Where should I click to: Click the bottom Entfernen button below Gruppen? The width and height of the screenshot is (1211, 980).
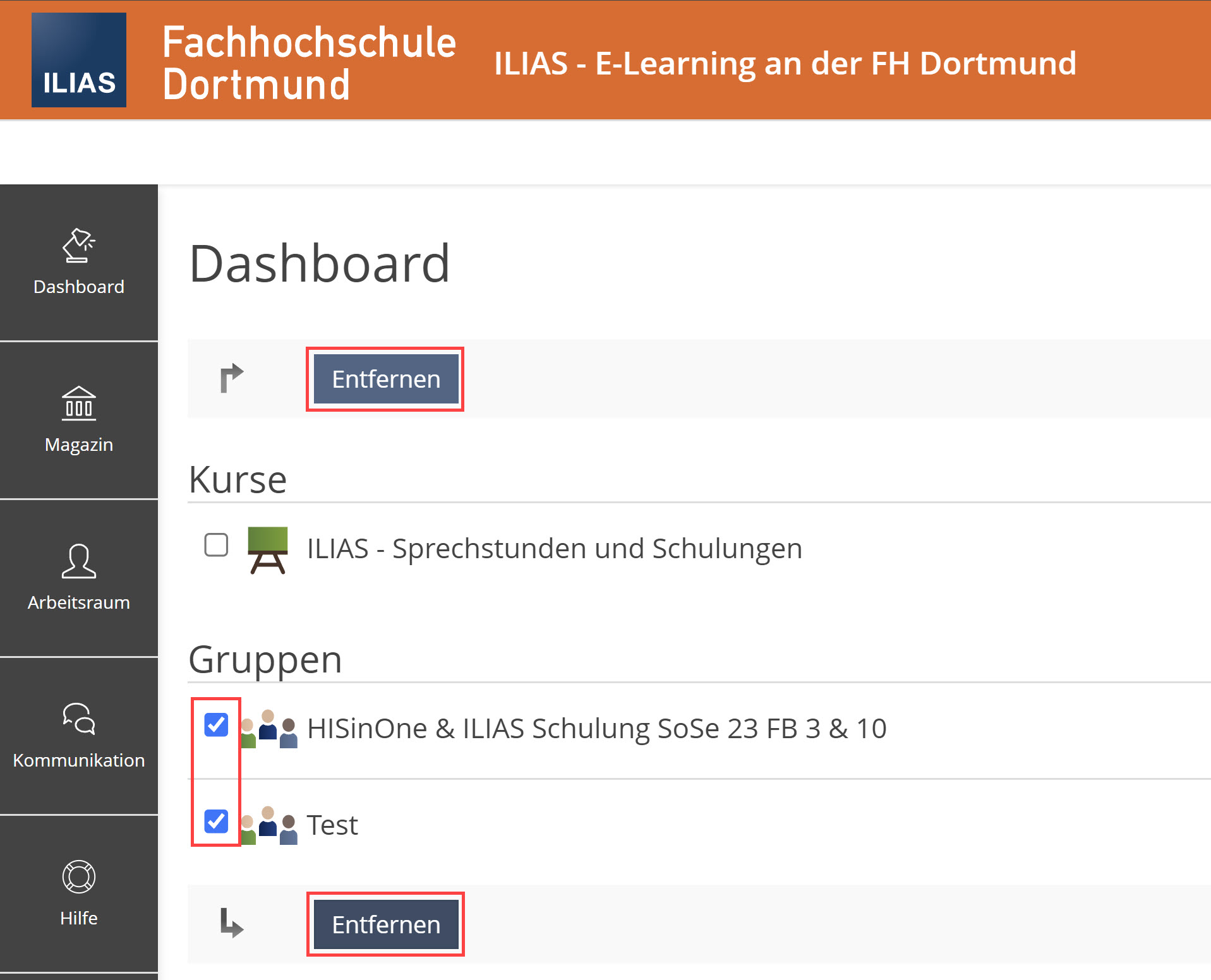(386, 924)
